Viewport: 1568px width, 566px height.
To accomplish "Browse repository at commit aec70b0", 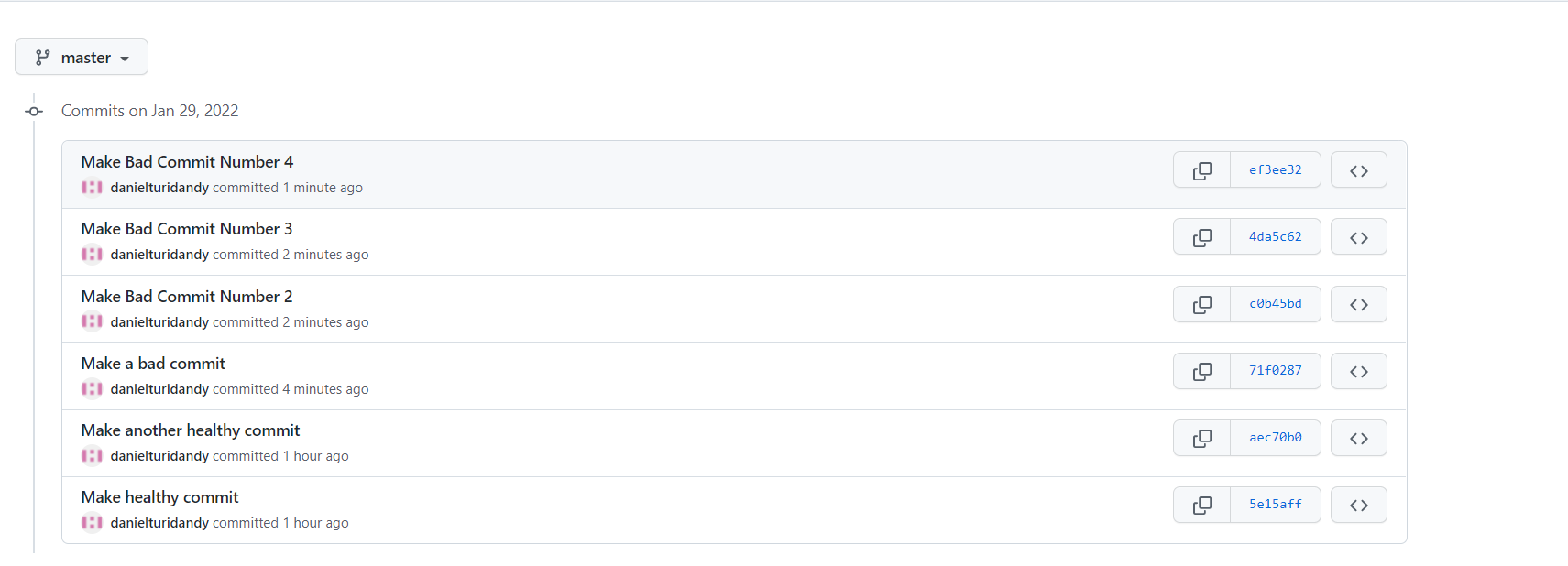I will pyautogui.click(x=1358, y=438).
